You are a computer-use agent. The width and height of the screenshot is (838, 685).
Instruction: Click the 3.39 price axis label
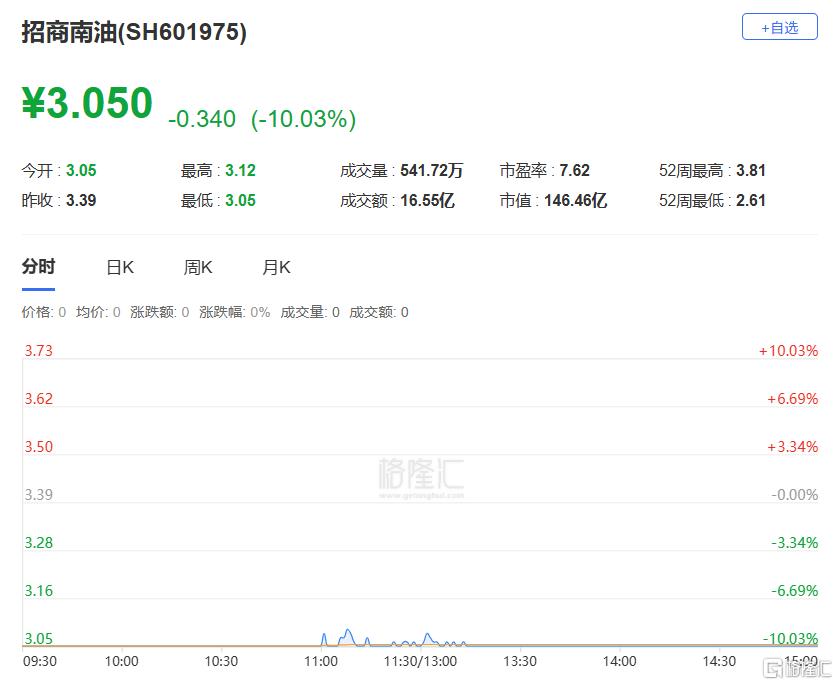click(x=38, y=495)
